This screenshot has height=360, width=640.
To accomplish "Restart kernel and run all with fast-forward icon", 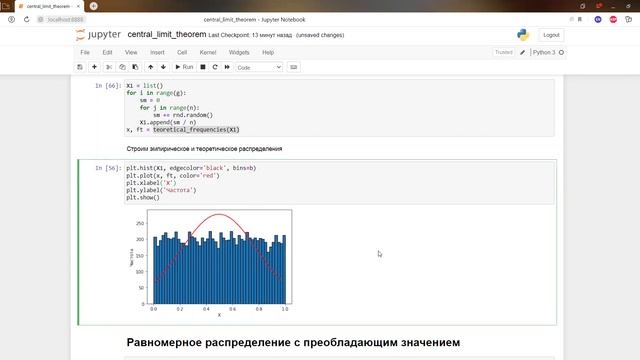I will (x=227, y=67).
